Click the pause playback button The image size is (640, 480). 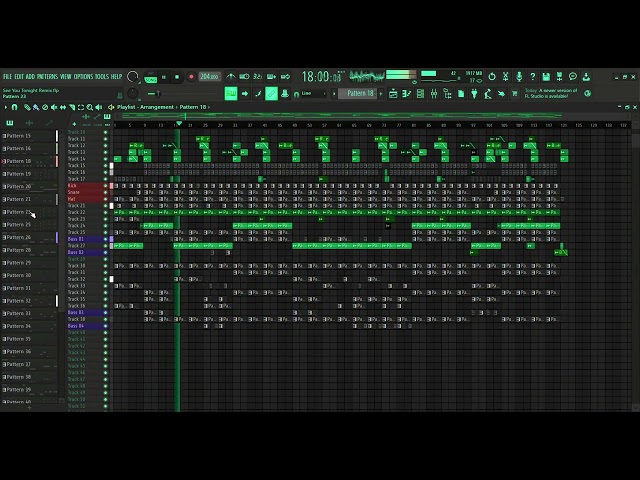[164, 77]
